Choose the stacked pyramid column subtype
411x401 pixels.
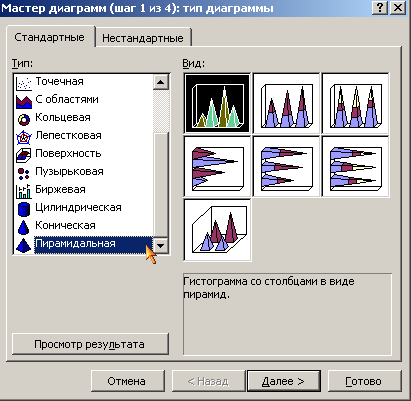[x=286, y=103]
